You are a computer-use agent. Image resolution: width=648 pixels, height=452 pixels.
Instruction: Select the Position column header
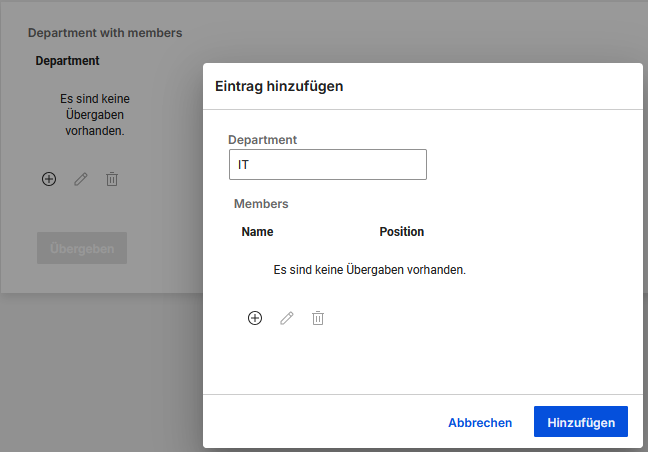[x=401, y=232]
